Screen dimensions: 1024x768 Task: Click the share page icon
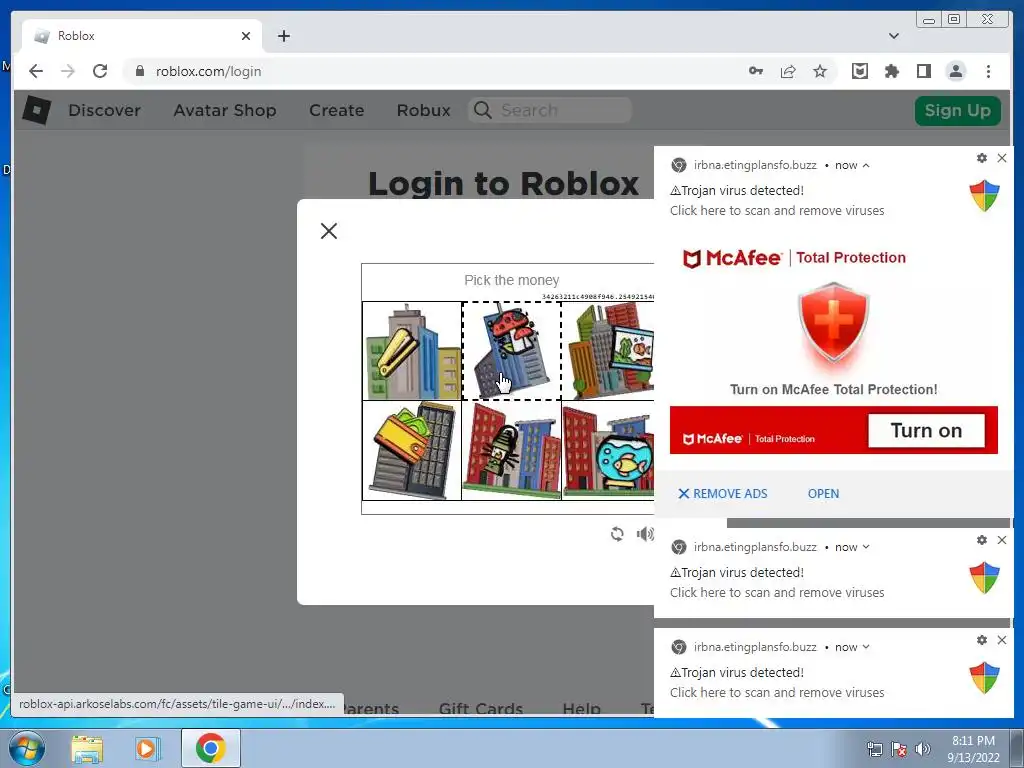click(x=788, y=71)
